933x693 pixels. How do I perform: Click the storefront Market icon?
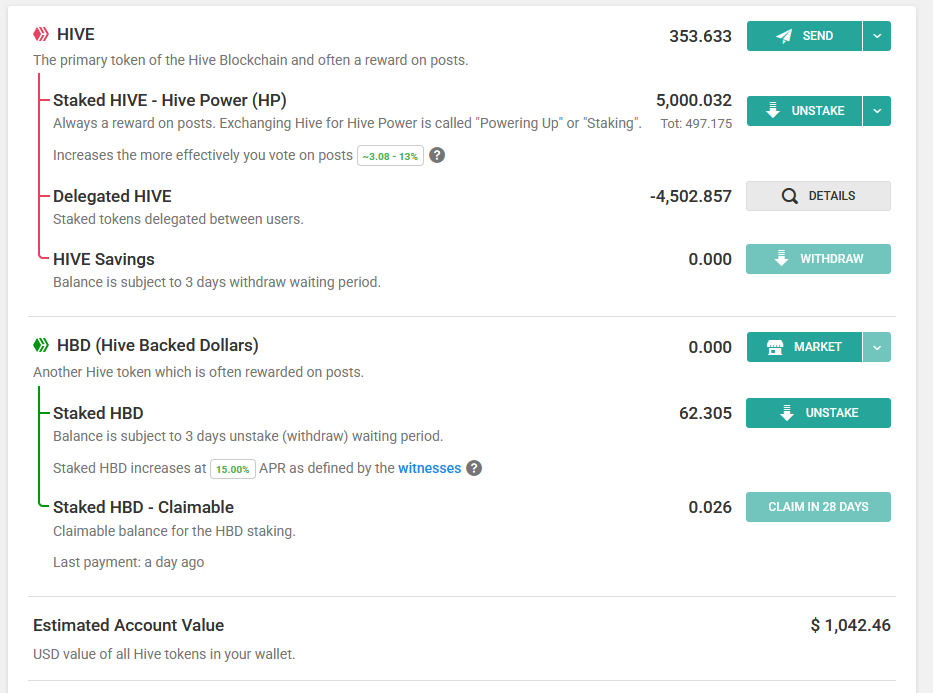tap(775, 347)
